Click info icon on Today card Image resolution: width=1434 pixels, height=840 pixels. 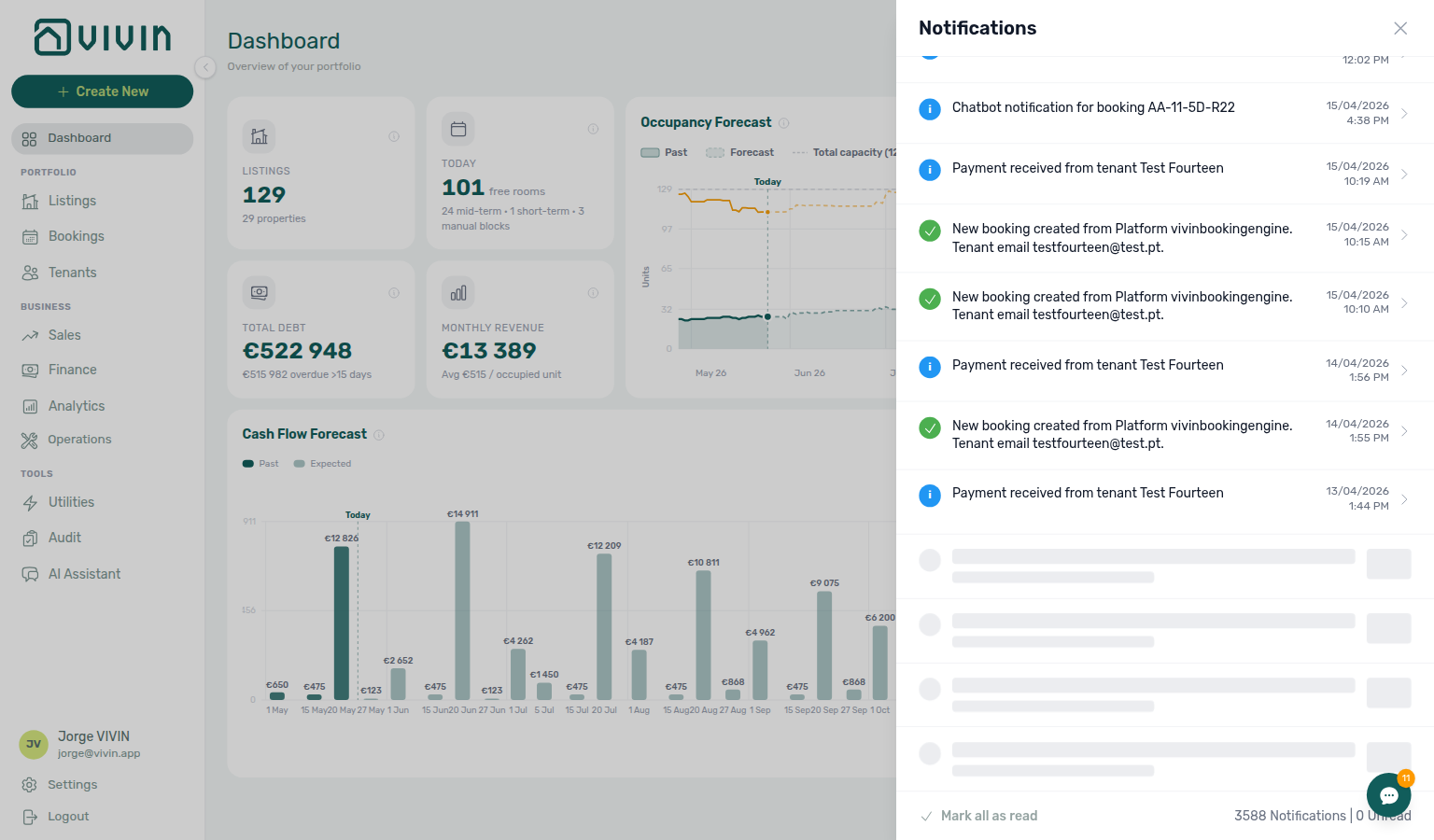pyautogui.click(x=593, y=129)
